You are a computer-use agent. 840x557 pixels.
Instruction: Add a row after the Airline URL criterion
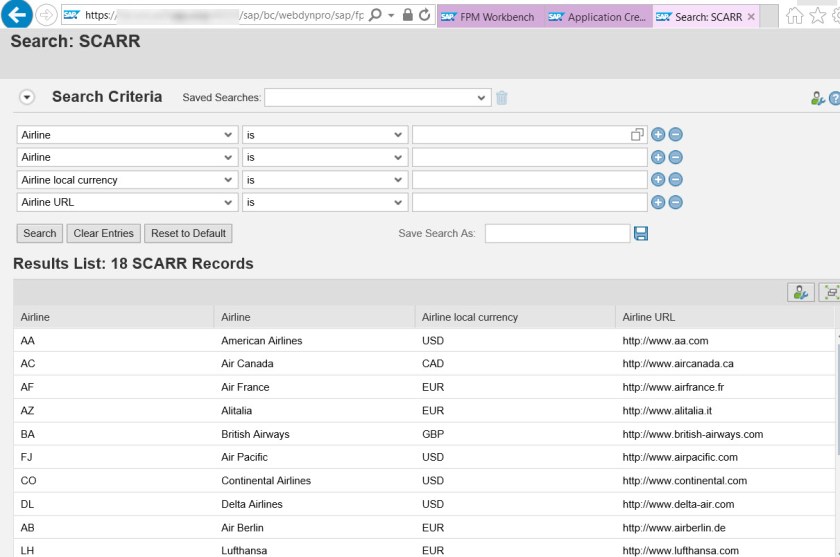(x=658, y=202)
